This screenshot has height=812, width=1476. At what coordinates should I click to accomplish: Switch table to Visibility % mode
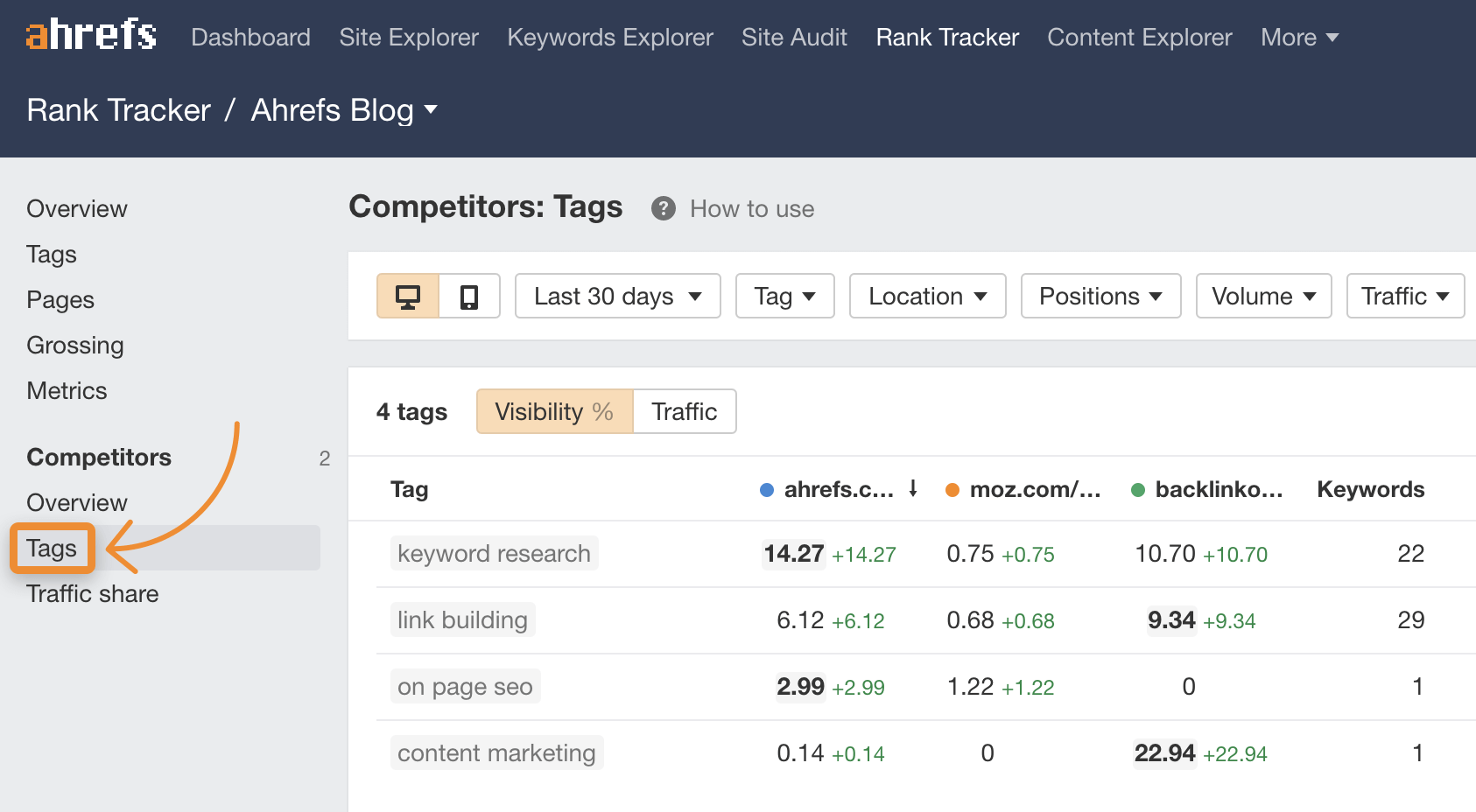554,411
